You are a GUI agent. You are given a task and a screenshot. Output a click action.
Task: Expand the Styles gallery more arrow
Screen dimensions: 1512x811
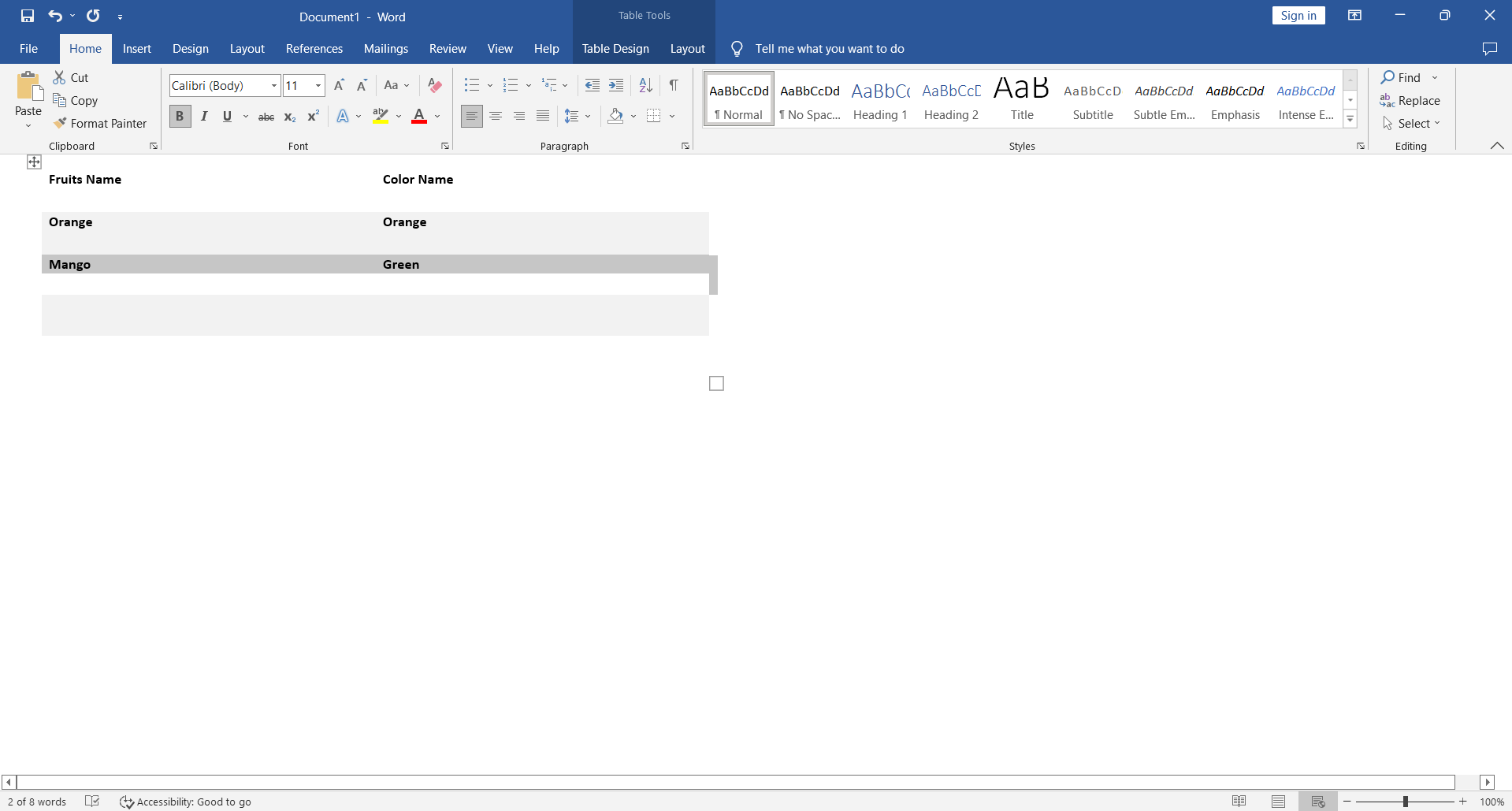click(x=1350, y=120)
